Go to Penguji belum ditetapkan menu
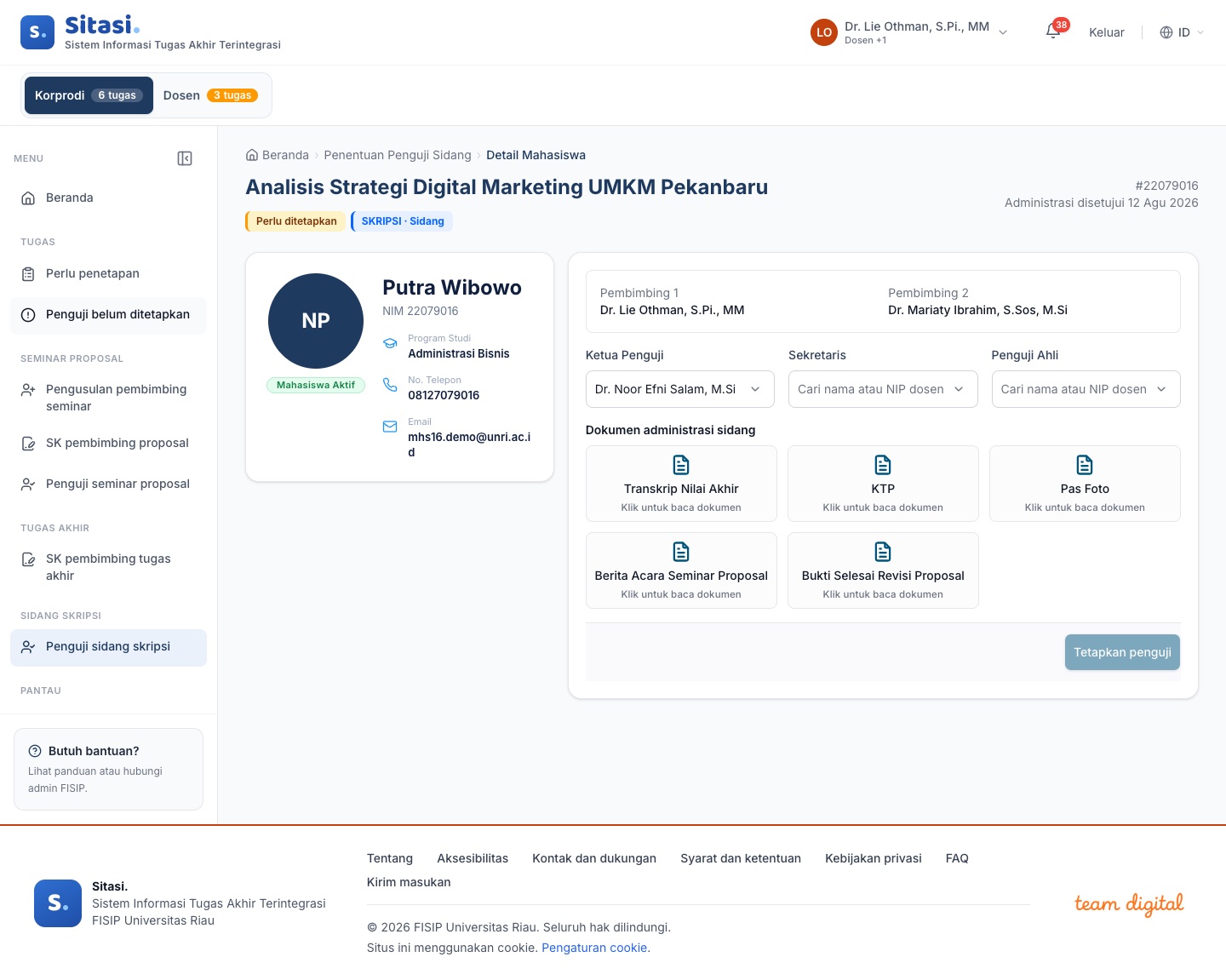1226x980 pixels. pyautogui.click(x=108, y=315)
